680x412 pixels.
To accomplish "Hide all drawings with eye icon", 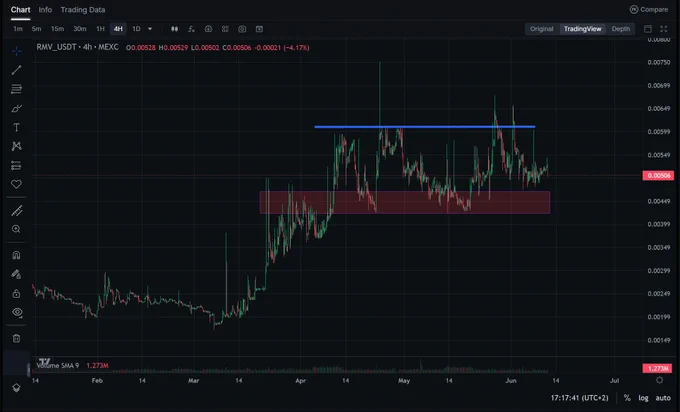I will click(x=16, y=312).
